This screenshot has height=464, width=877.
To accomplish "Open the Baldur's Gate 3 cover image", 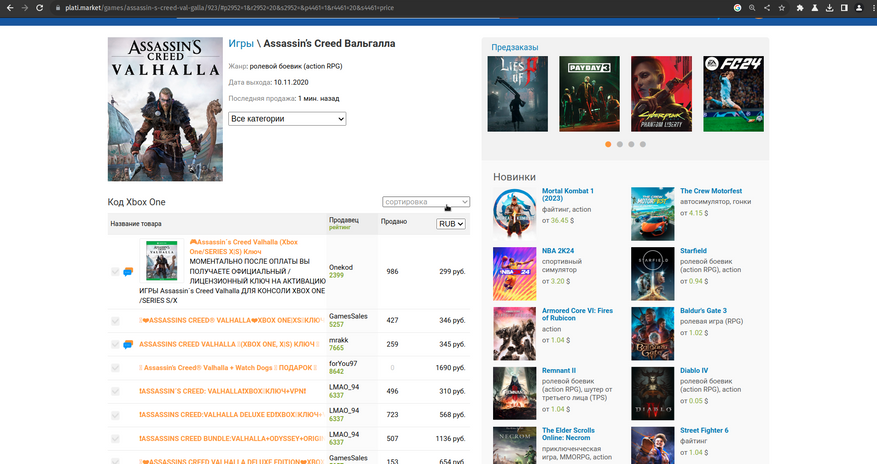I will 653,334.
